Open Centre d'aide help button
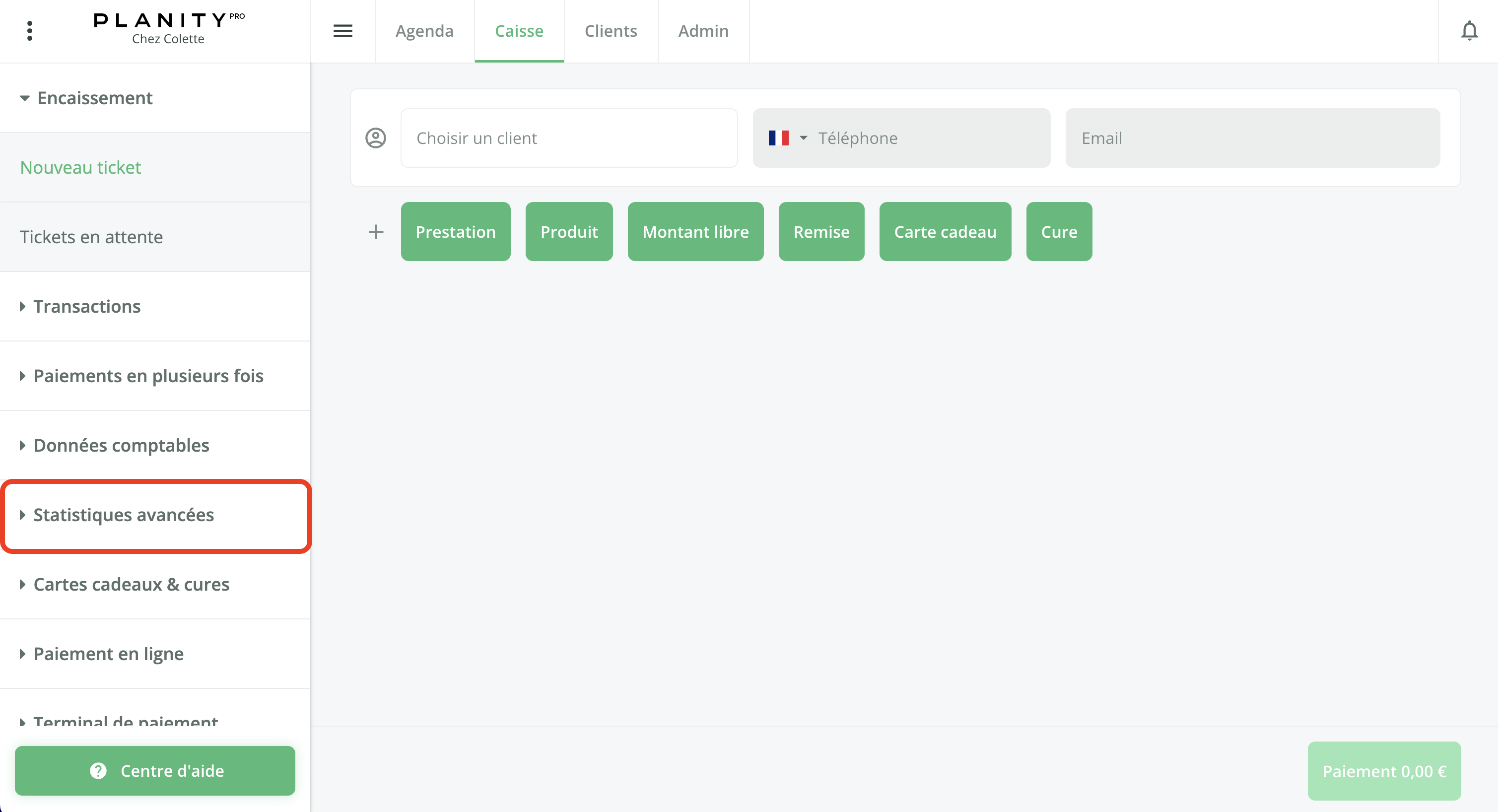Viewport: 1498px width, 812px height. pos(155,771)
